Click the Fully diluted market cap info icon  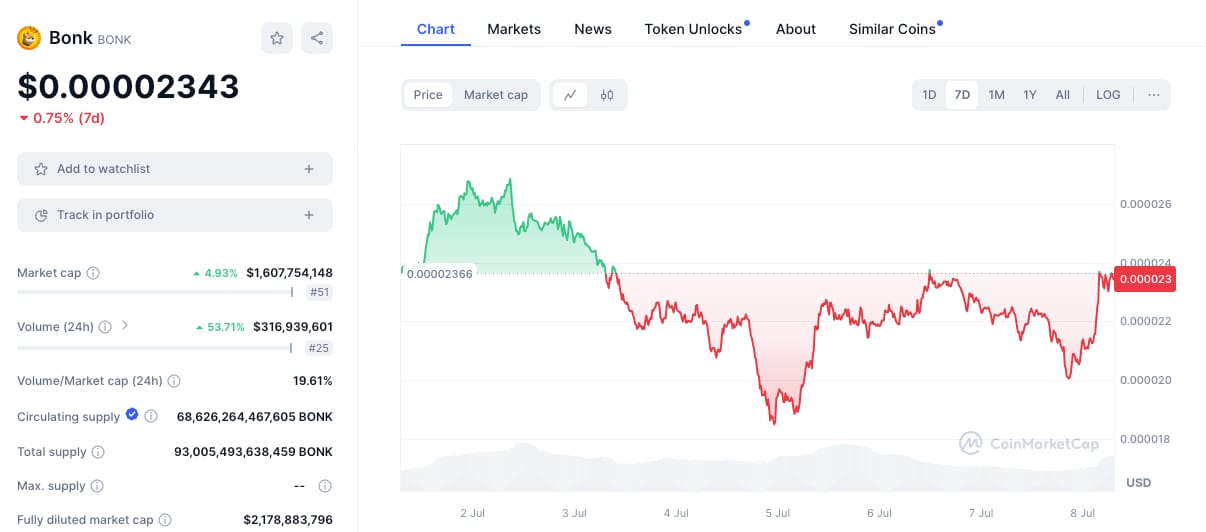pos(165,520)
